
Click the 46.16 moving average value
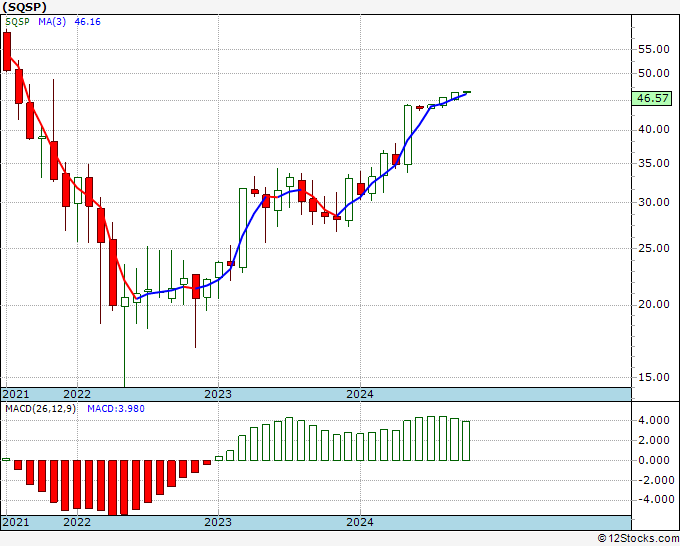click(88, 22)
